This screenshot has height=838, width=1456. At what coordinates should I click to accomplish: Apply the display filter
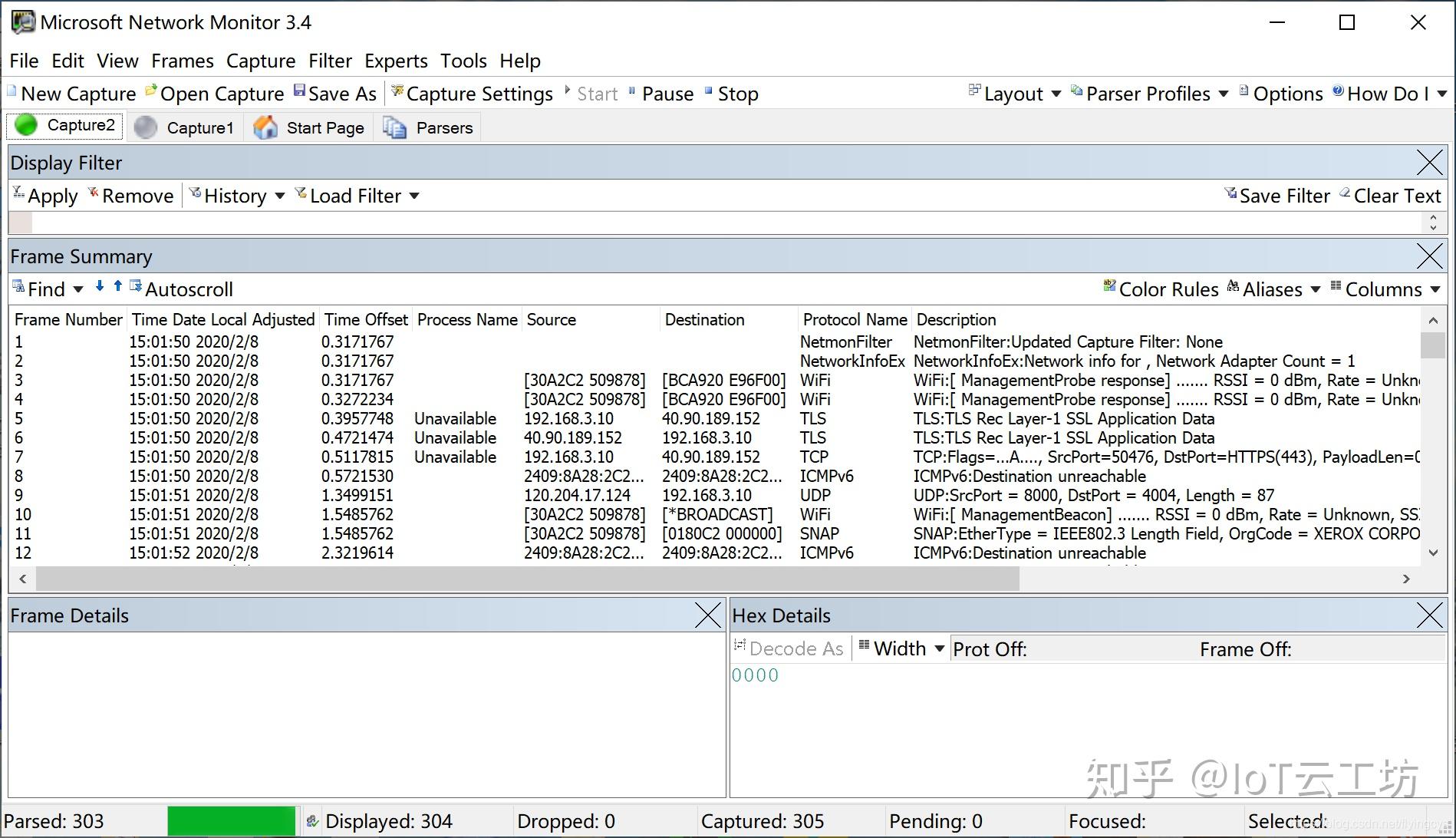coord(51,195)
